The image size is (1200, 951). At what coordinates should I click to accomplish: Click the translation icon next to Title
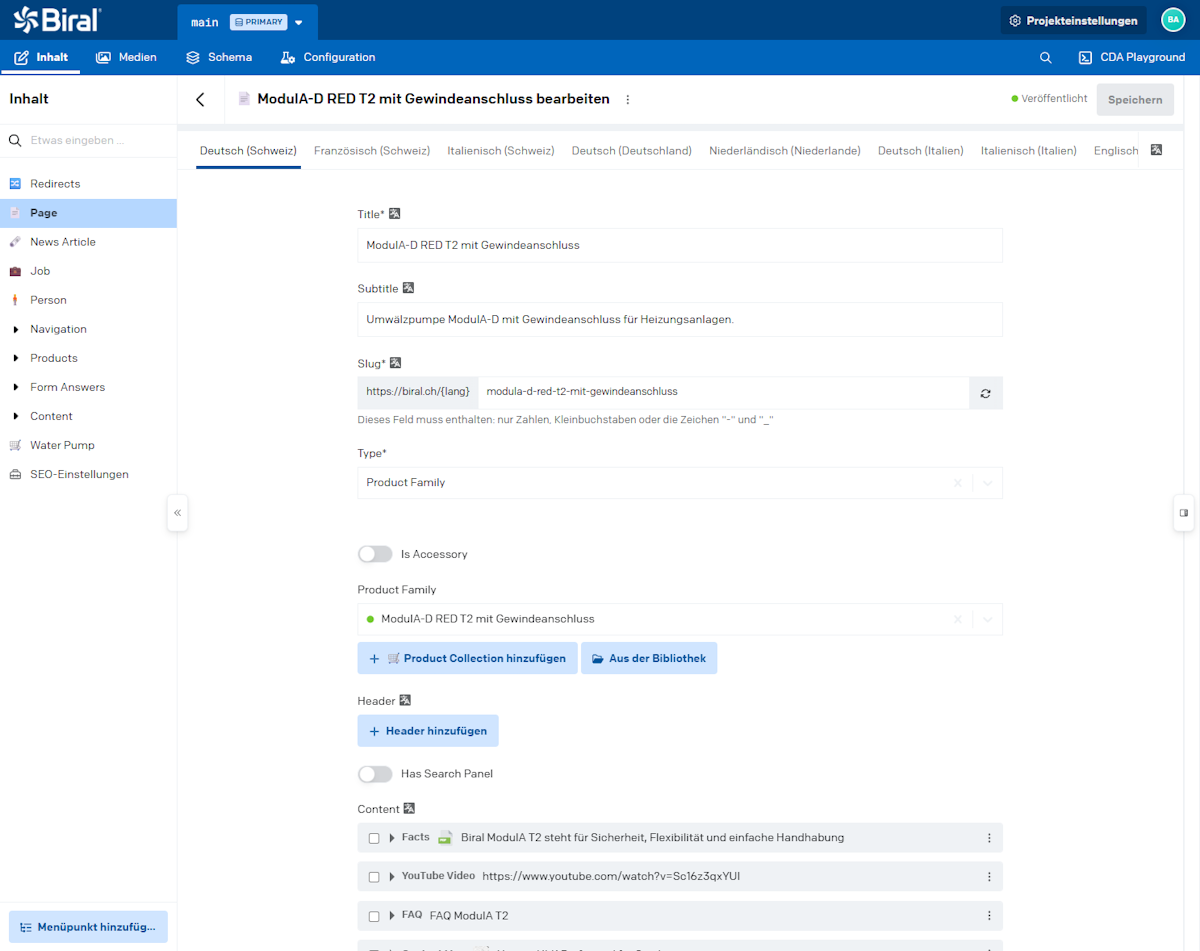[x=395, y=214]
